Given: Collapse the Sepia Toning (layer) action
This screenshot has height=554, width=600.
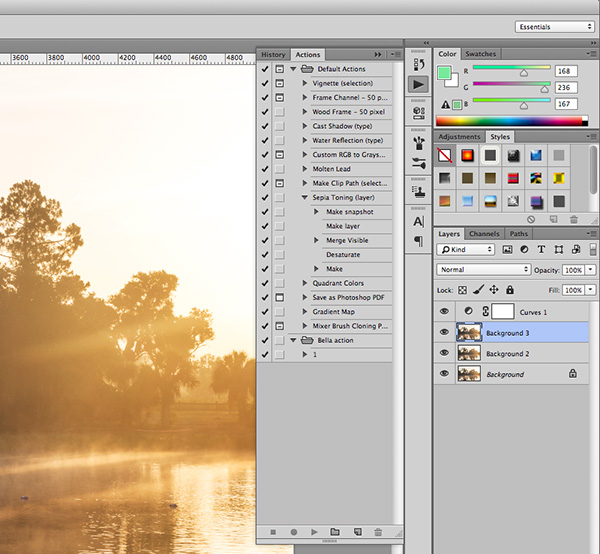Looking at the screenshot, I should point(305,198).
